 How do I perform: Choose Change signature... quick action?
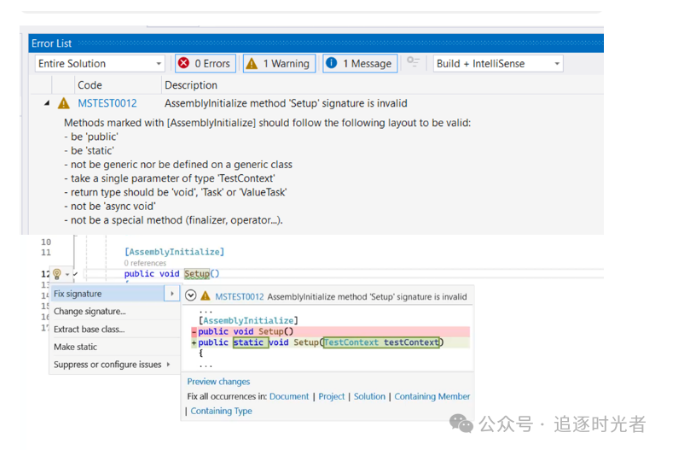point(90,311)
